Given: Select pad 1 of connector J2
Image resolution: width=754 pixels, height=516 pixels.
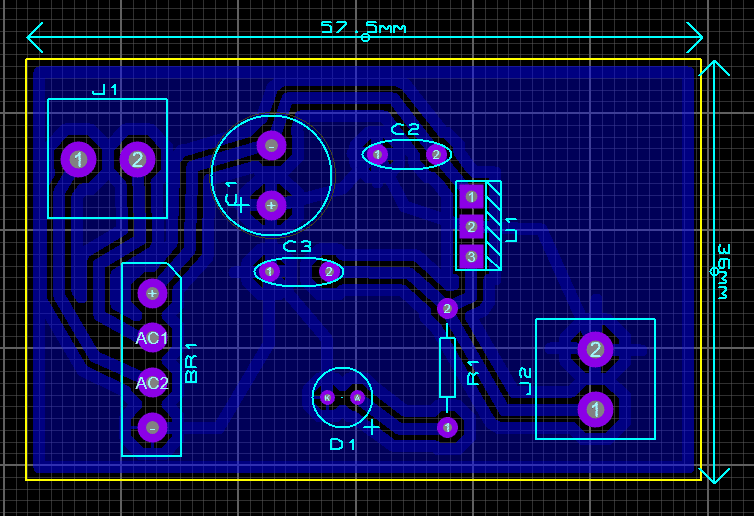Looking at the screenshot, I should (595, 409).
